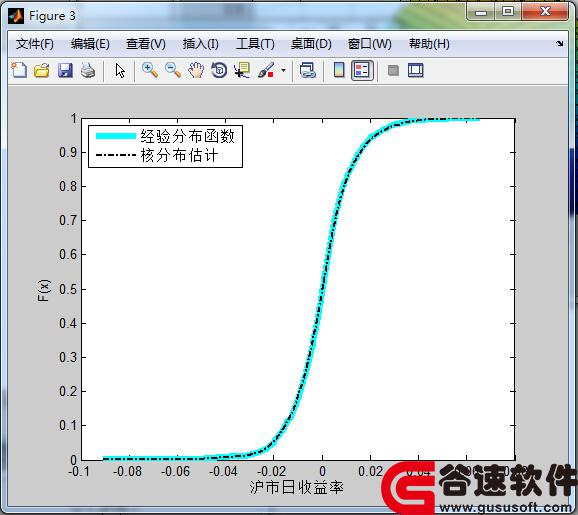Image resolution: width=578 pixels, height=515 pixels.
Task: Open the 窗口(W) menu
Action: pos(370,44)
